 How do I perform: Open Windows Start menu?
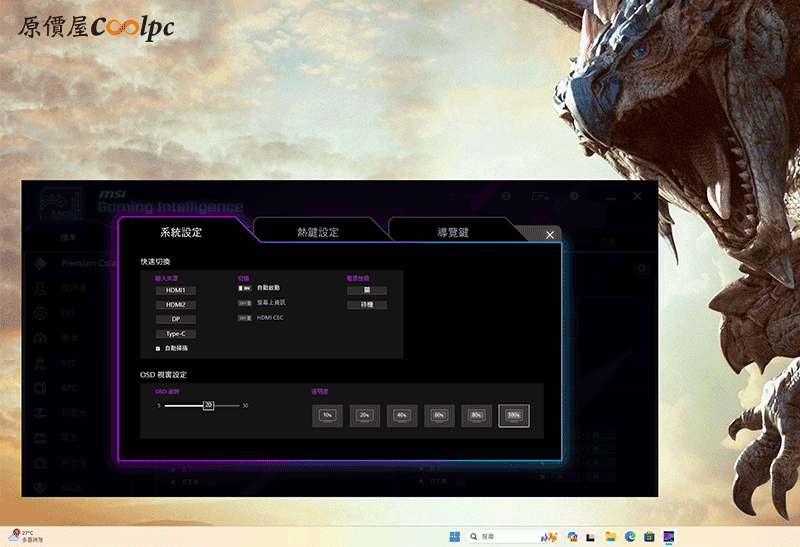click(x=455, y=537)
